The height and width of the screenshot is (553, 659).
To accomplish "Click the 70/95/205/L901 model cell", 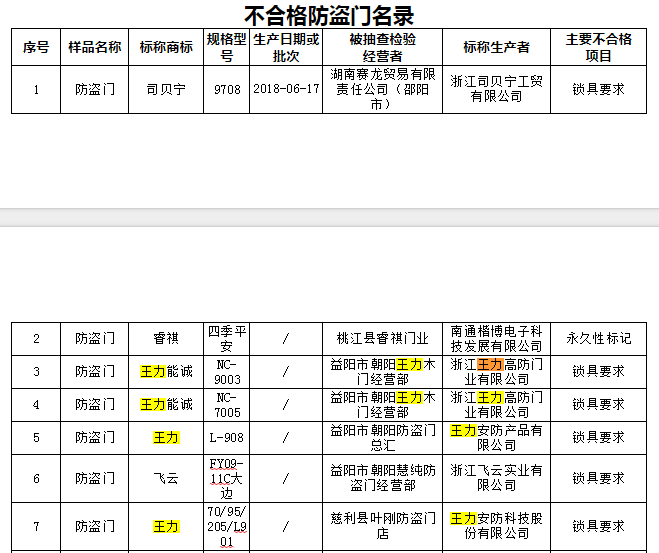I will point(227,527).
